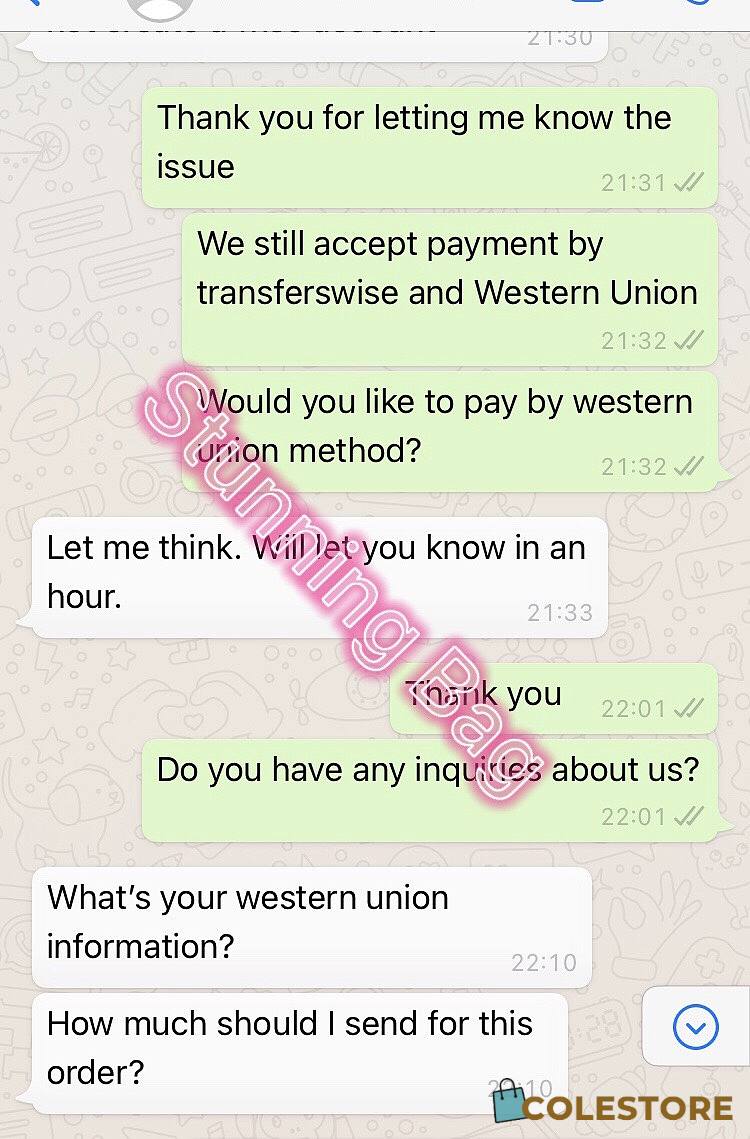Select 'Thank you for letting me know the issue' bubble
The height and width of the screenshot is (1139, 750).
click(x=430, y=147)
